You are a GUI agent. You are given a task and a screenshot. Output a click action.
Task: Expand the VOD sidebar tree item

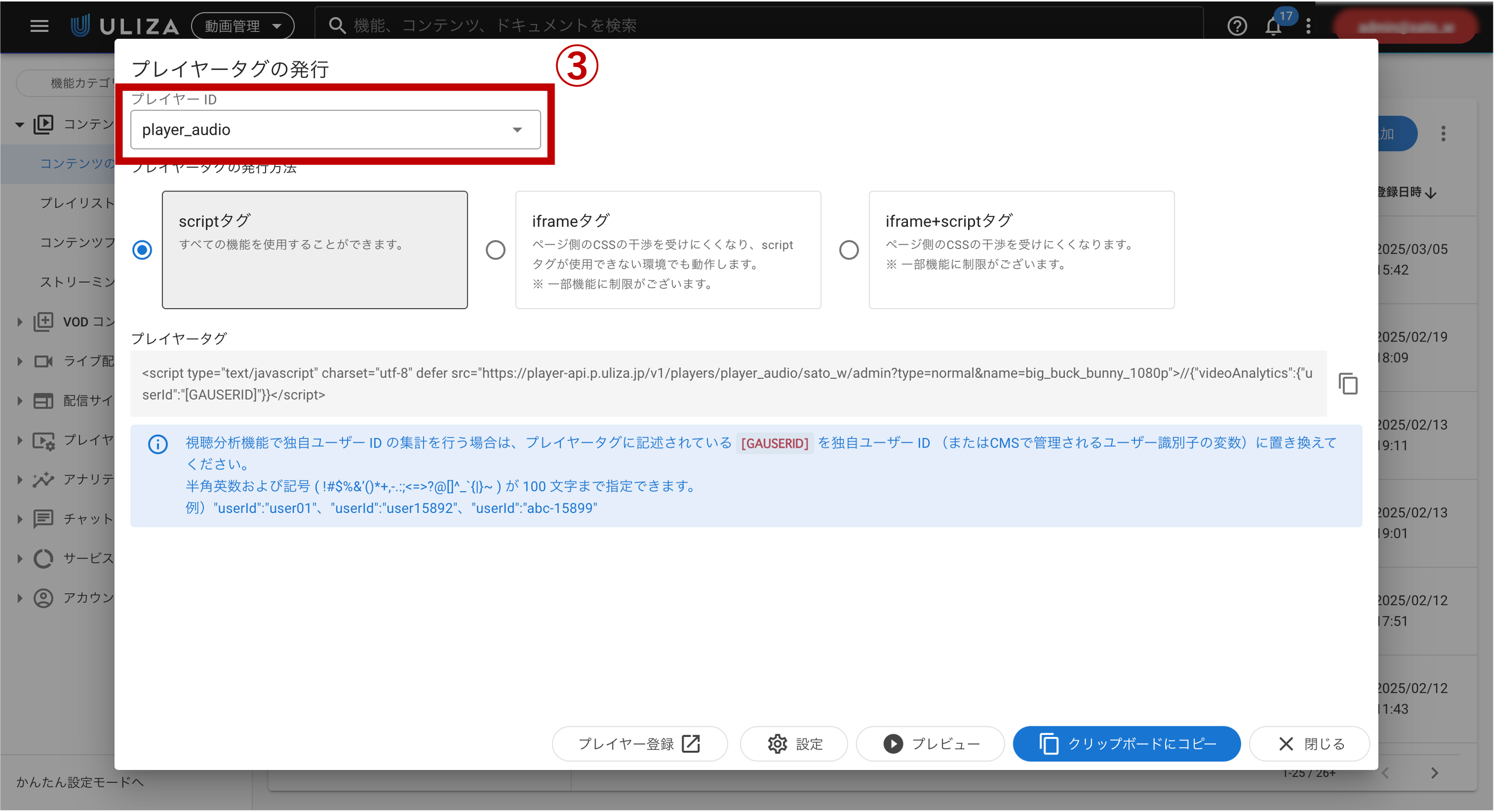[20, 321]
